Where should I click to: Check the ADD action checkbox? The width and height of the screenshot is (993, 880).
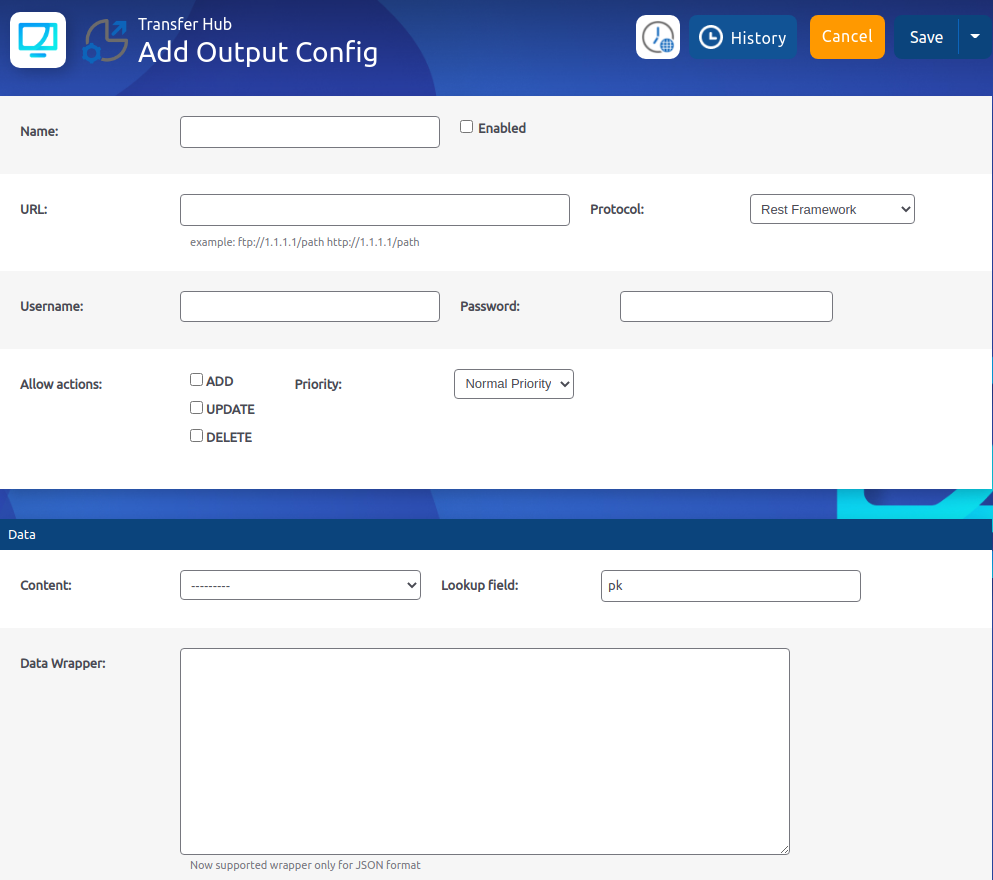click(x=197, y=380)
